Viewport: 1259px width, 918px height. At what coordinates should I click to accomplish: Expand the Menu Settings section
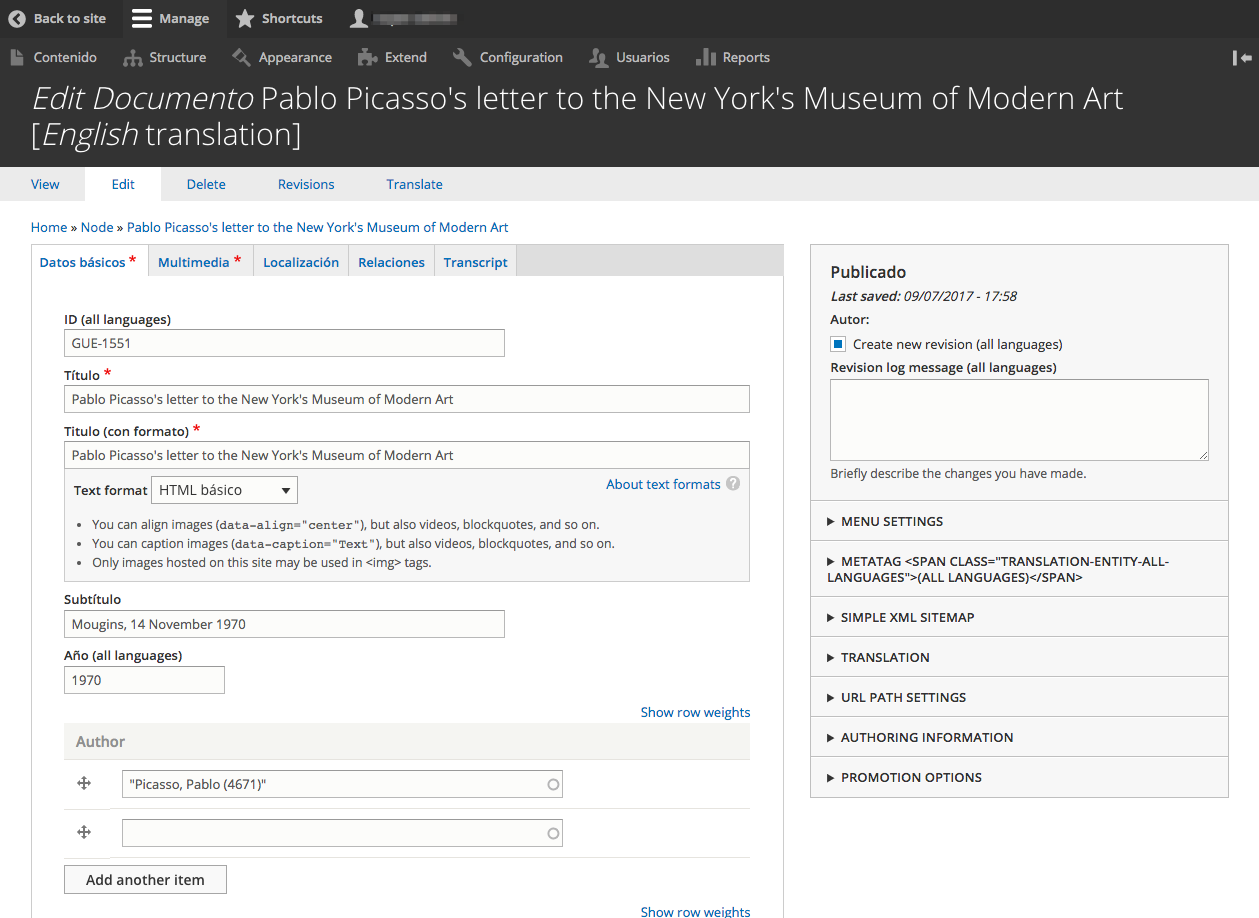pos(1019,521)
